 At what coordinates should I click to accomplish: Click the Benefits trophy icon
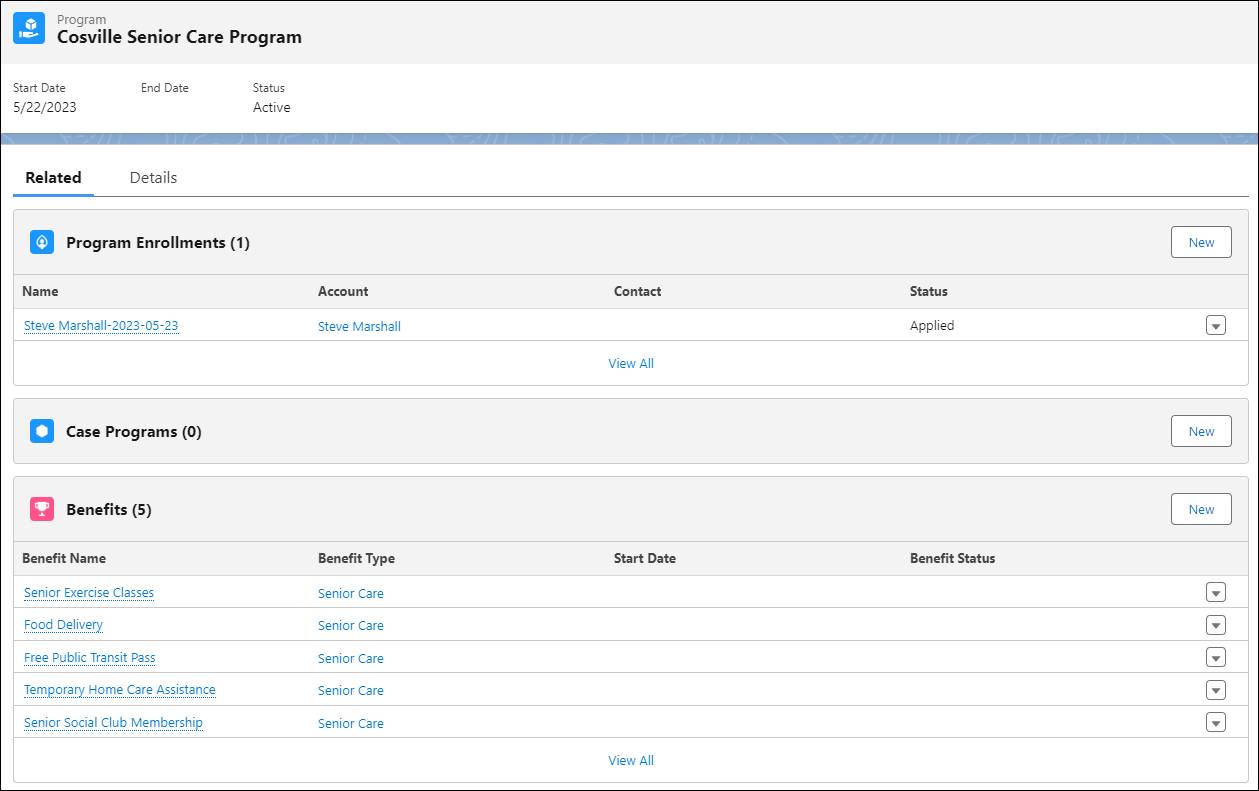42,509
